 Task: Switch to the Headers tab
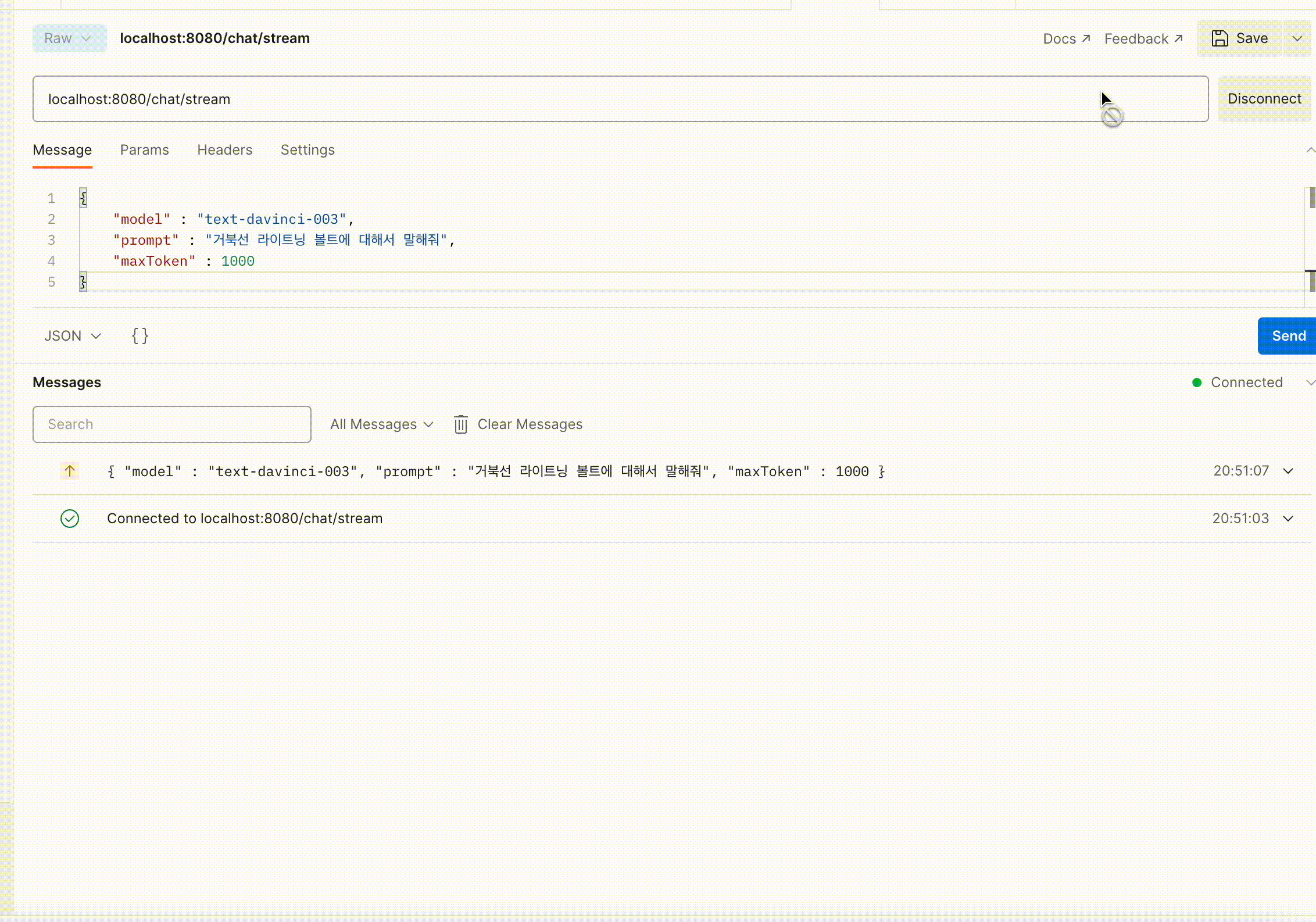click(224, 150)
